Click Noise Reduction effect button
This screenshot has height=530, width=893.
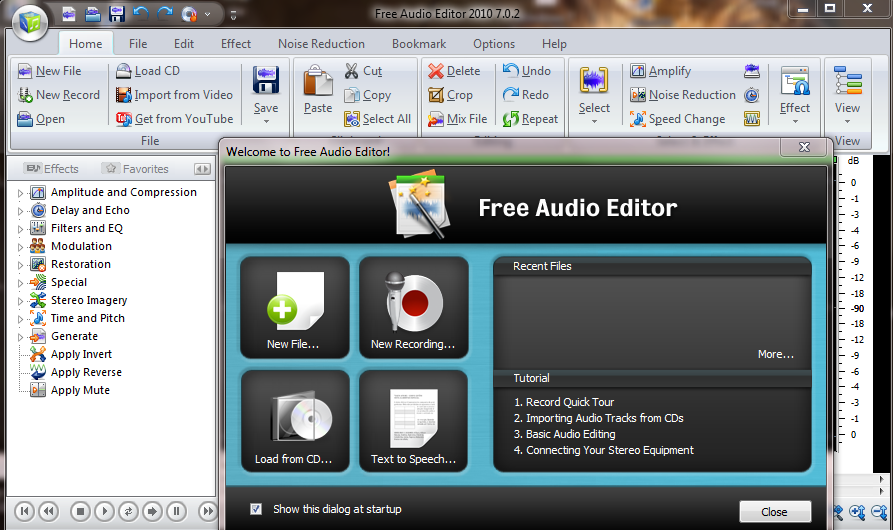pyautogui.click(x=683, y=95)
